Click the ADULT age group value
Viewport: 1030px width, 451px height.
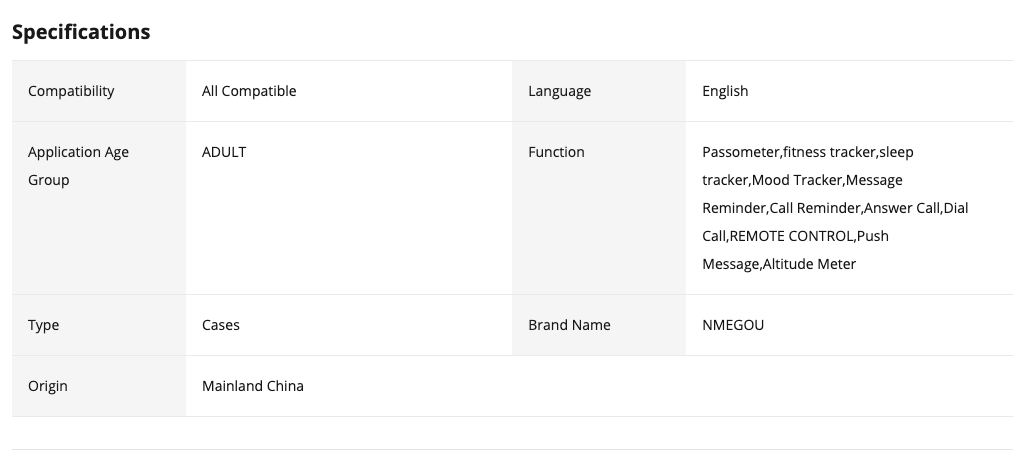[224, 152]
